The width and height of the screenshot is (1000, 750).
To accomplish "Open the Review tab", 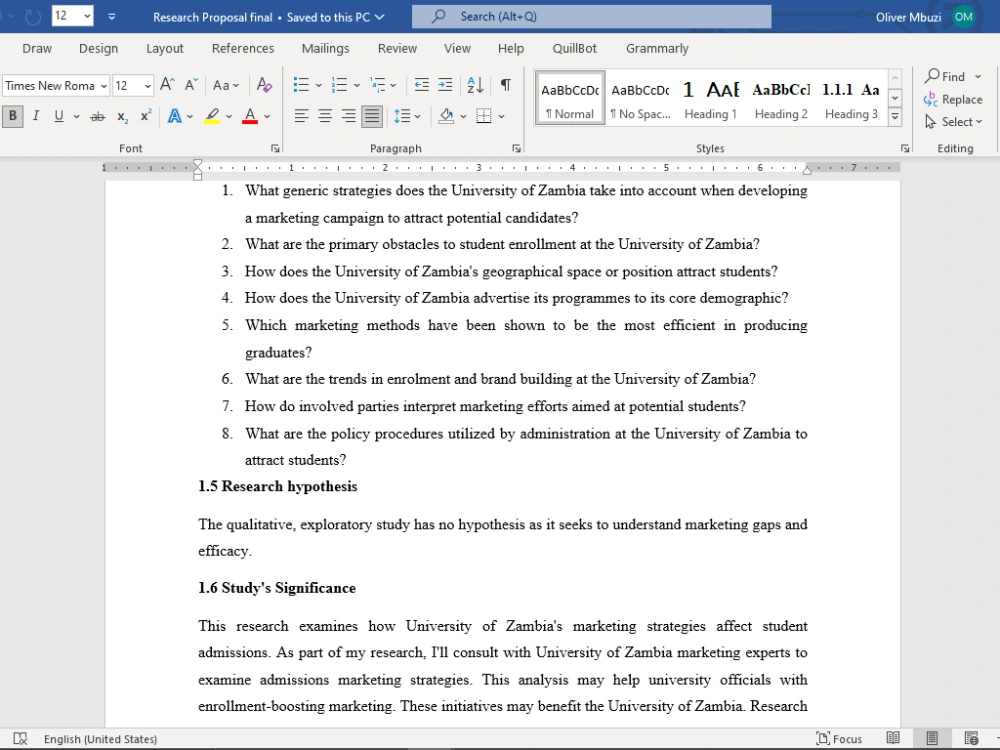I will (397, 48).
